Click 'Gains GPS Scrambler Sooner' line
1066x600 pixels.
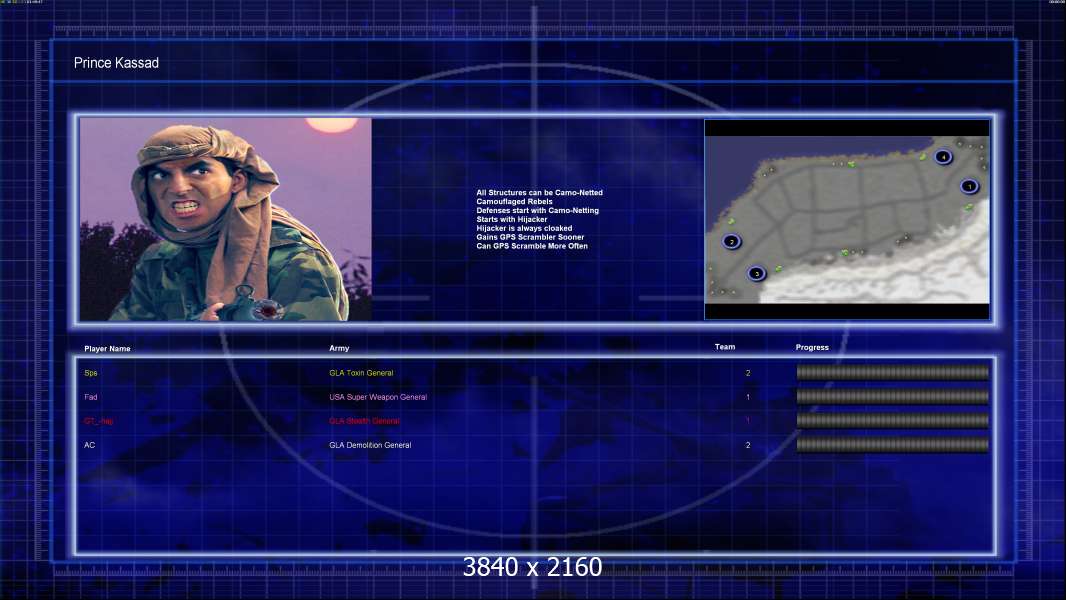pos(530,237)
